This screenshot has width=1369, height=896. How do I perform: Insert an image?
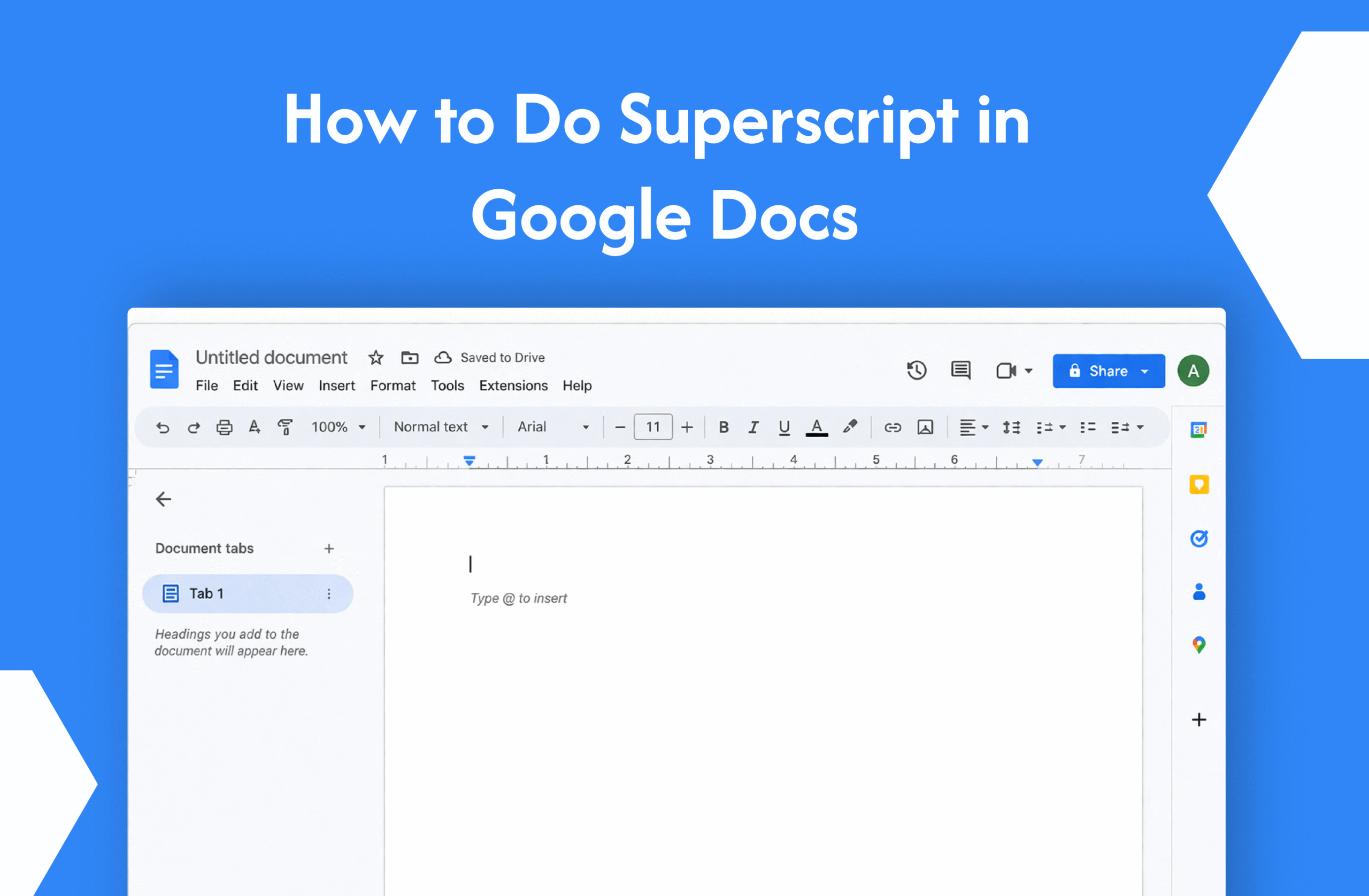(925, 427)
